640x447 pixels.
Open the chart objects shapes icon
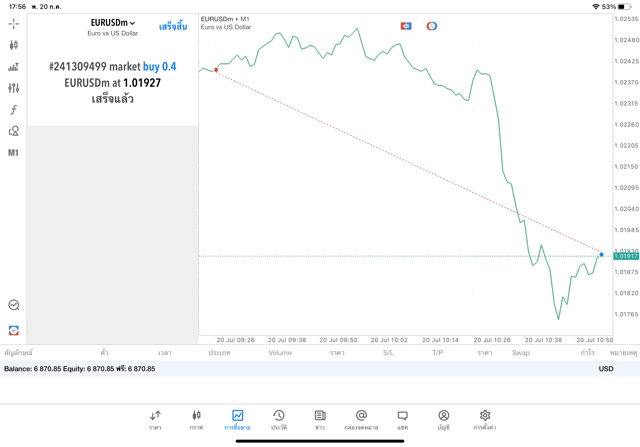click(13, 131)
